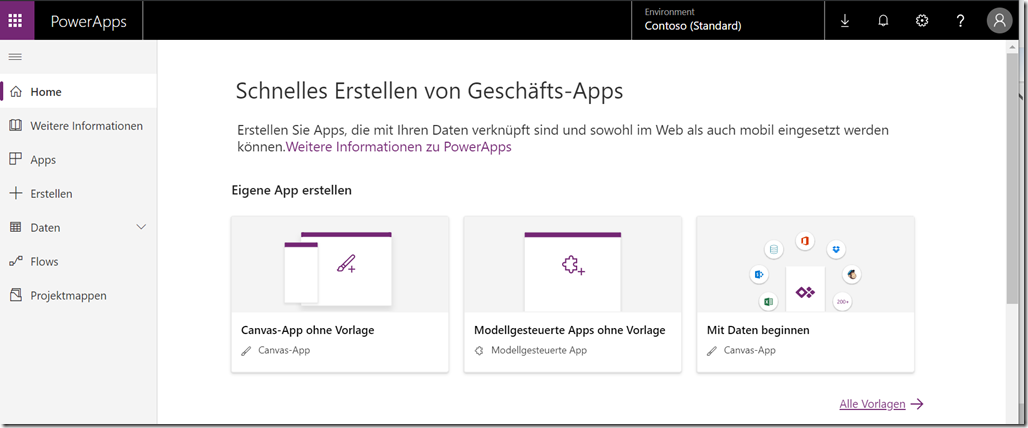Click Modellgesteuerte Apps ohne Vorlage title
The image size is (1028, 428).
coord(569,330)
